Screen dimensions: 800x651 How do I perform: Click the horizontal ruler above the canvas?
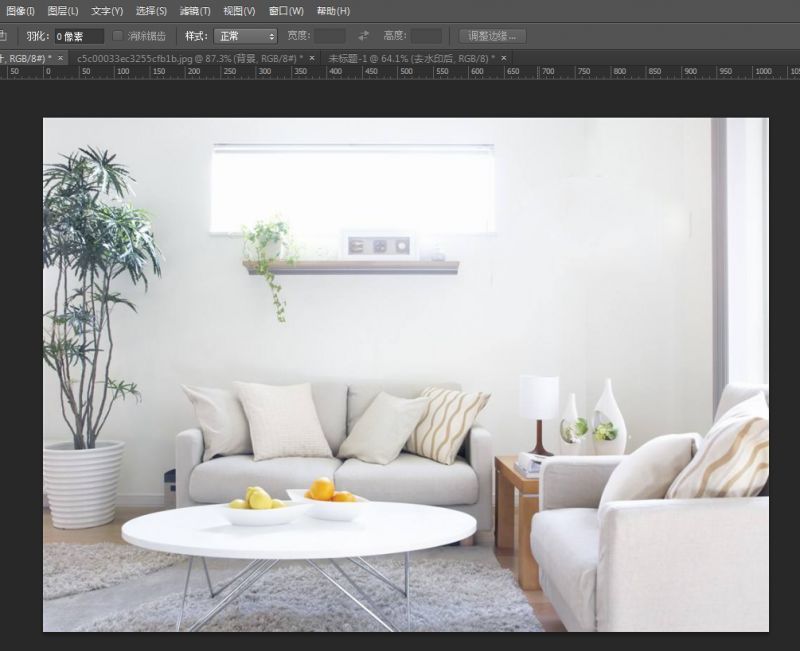pos(400,72)
